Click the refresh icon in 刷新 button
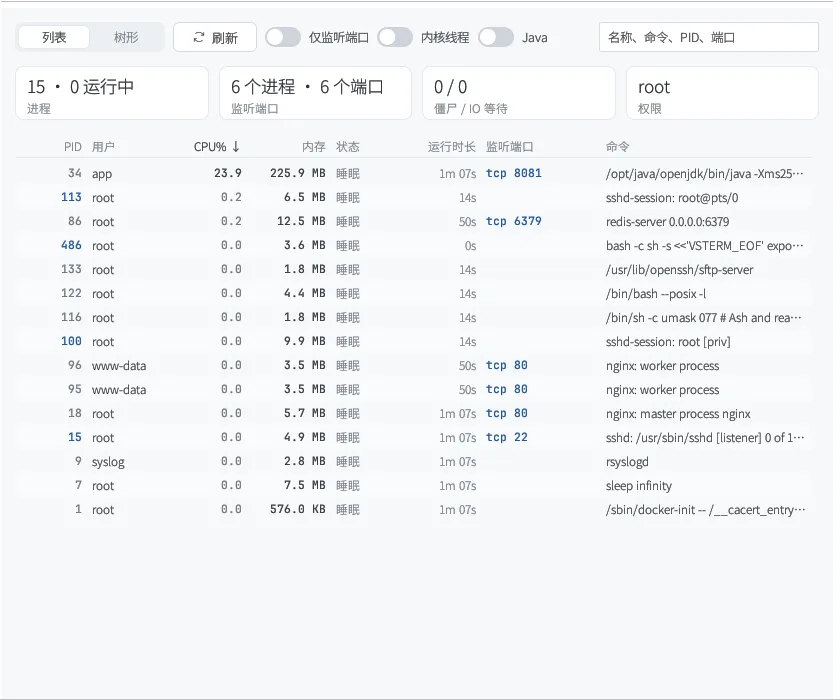Screen dimensions: 840x700 (x=199, y=37)
